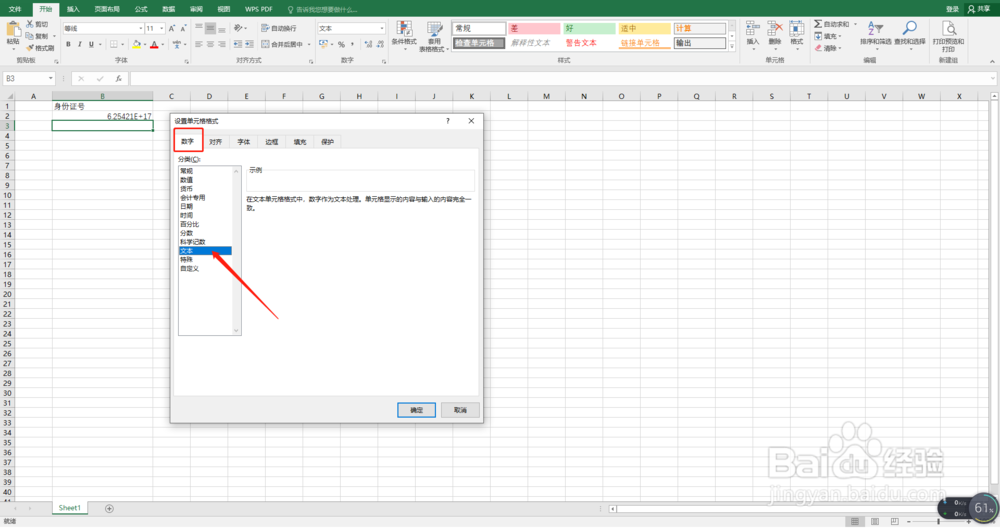Increase font size with the larger A icon
Image resolution: width=1000 pixels, height=528 pixels.
pos(172,28)
